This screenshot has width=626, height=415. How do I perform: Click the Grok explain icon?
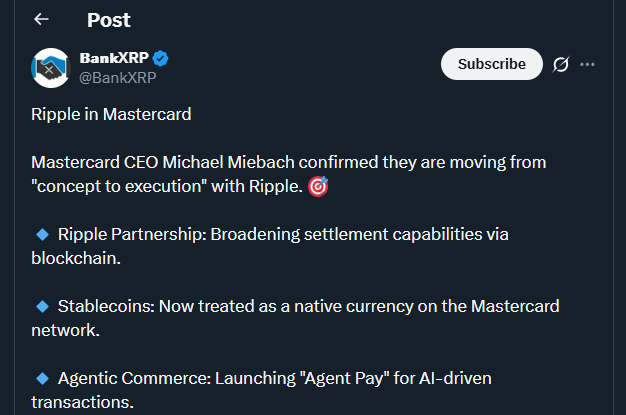[561, 64]
